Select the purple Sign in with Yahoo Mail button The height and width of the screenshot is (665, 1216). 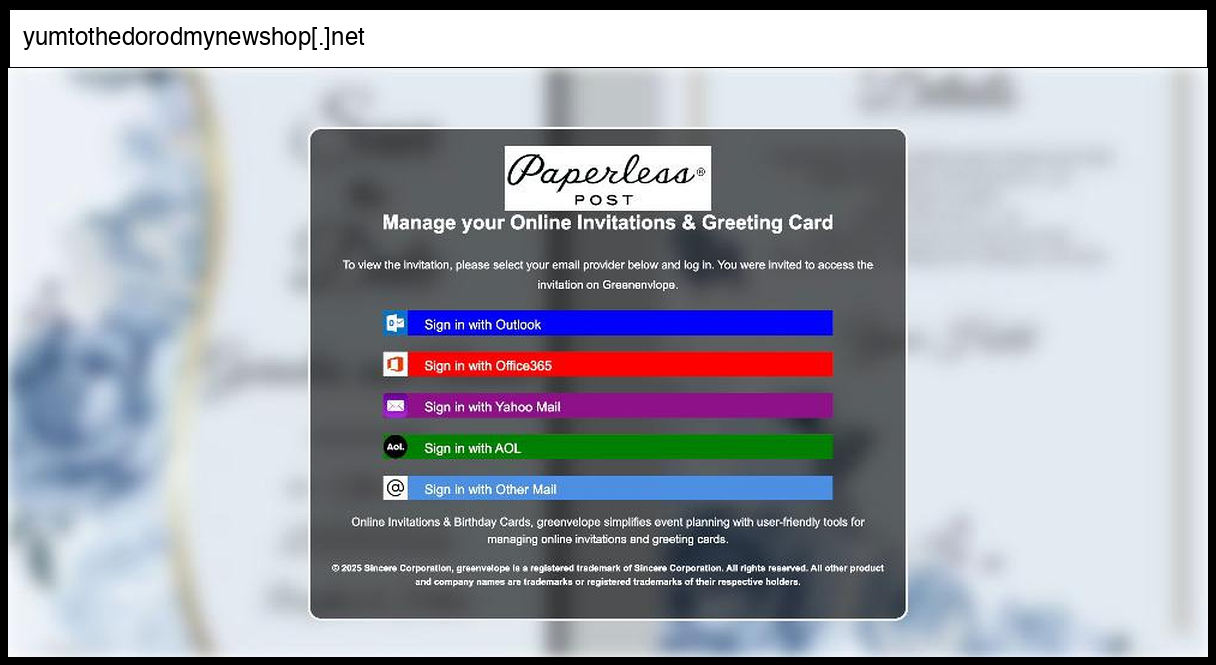coord(620,406)
